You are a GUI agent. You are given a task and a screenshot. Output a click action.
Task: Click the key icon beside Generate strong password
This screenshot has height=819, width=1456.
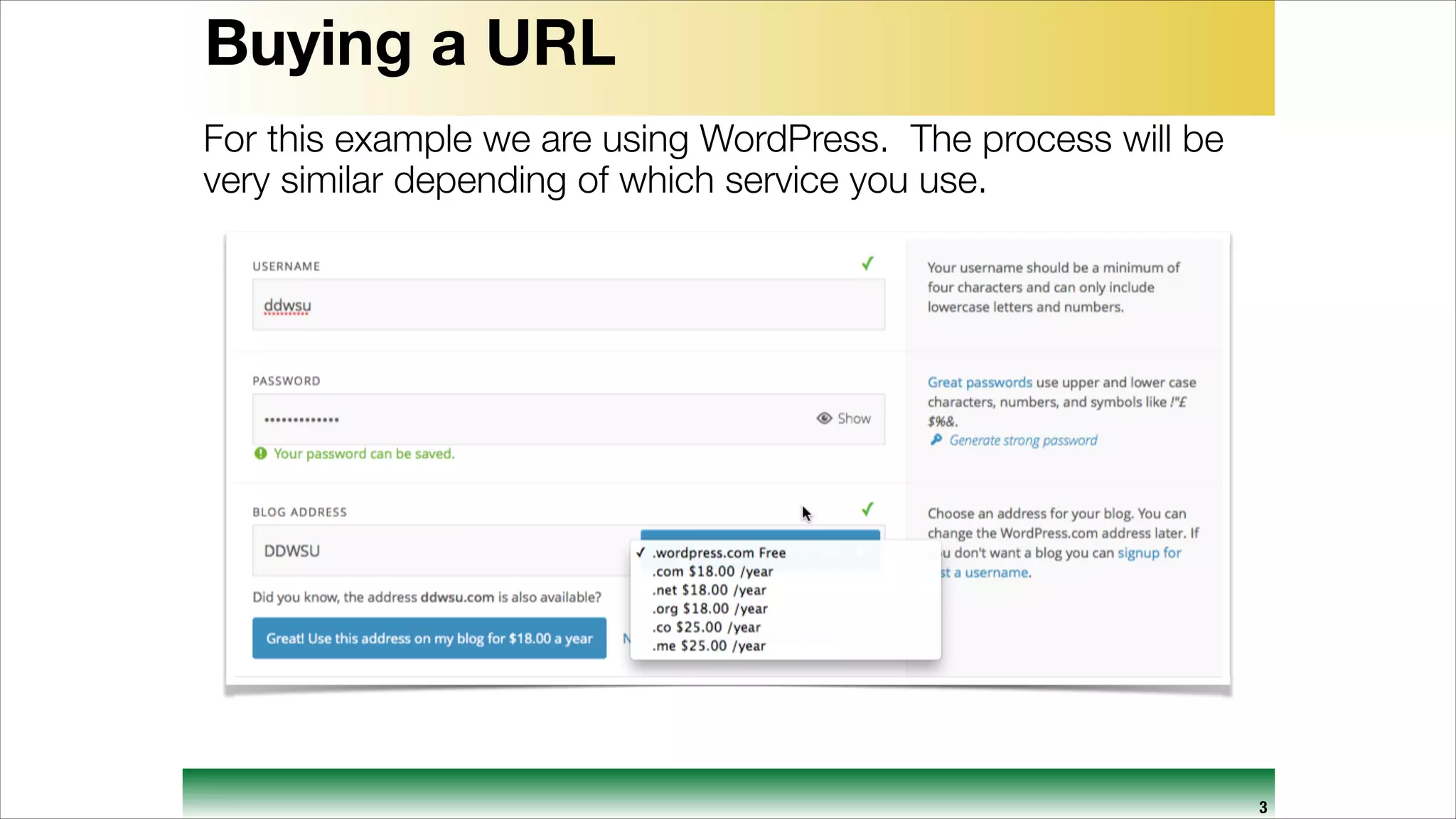tap(936, 440)
